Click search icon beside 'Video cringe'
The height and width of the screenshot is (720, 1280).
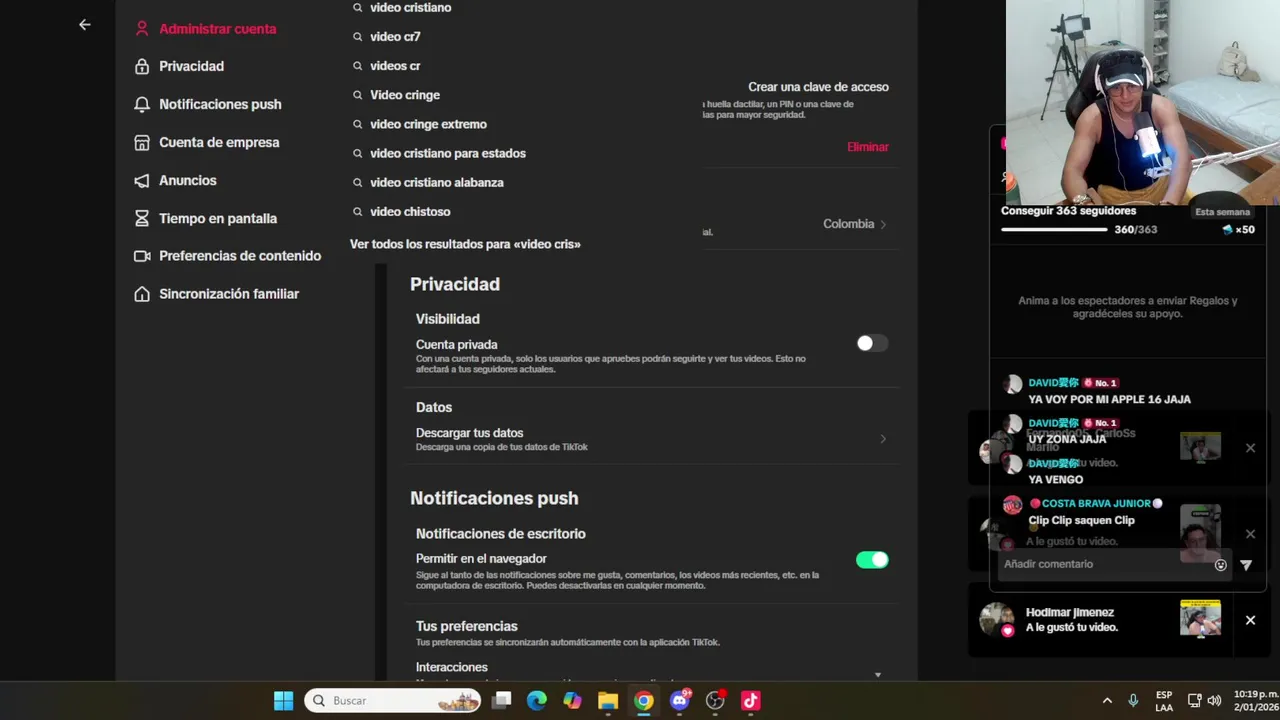pos(358,95)
